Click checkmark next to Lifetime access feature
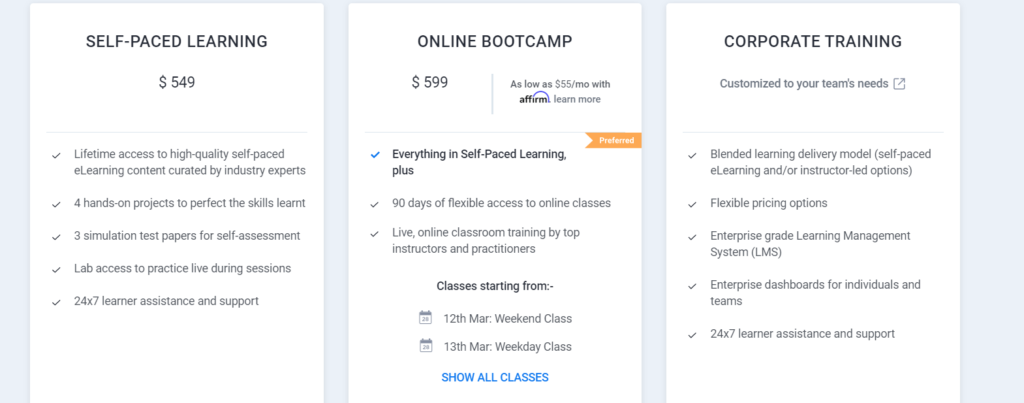1024x403 pixels. [x=57, y=155]
